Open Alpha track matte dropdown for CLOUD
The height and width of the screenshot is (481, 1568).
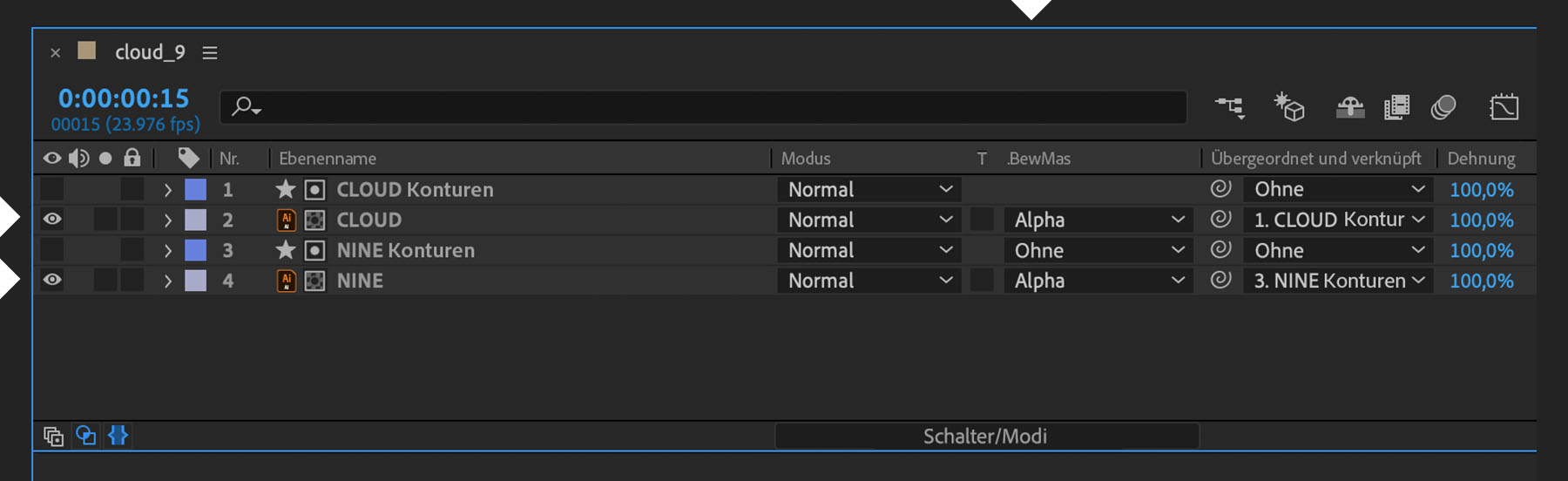[x=1098, y=220]
